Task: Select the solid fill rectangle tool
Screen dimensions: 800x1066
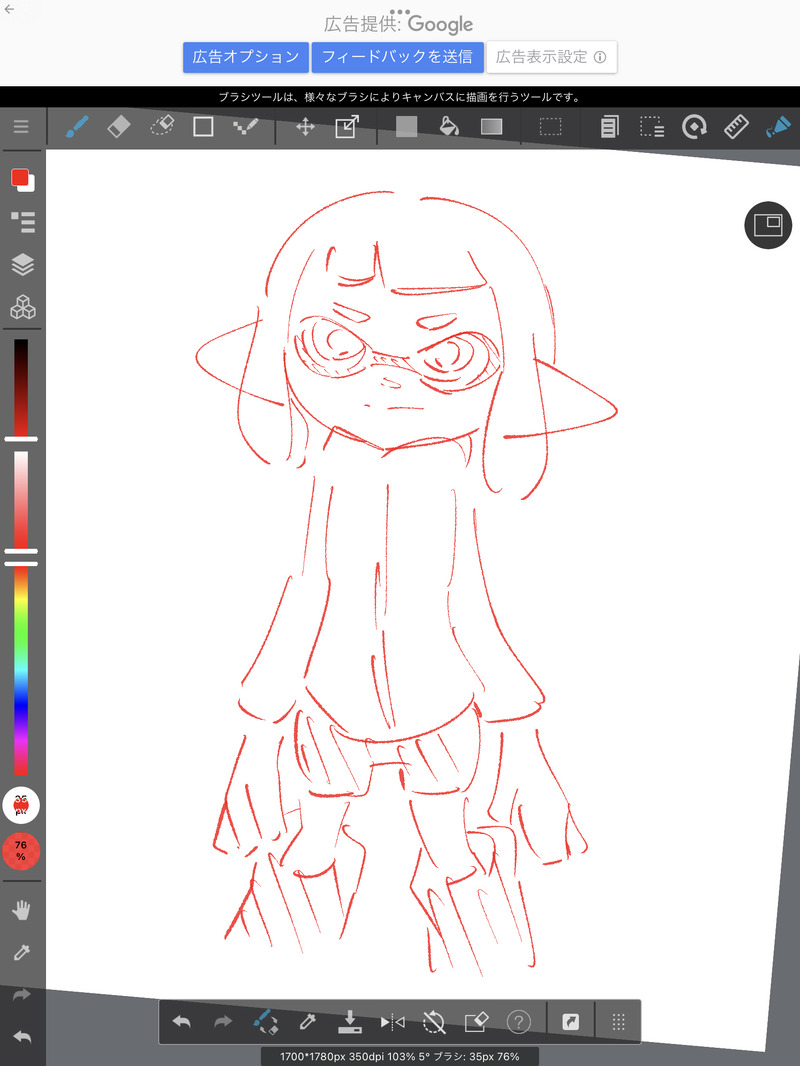Action: pos(406,126)
